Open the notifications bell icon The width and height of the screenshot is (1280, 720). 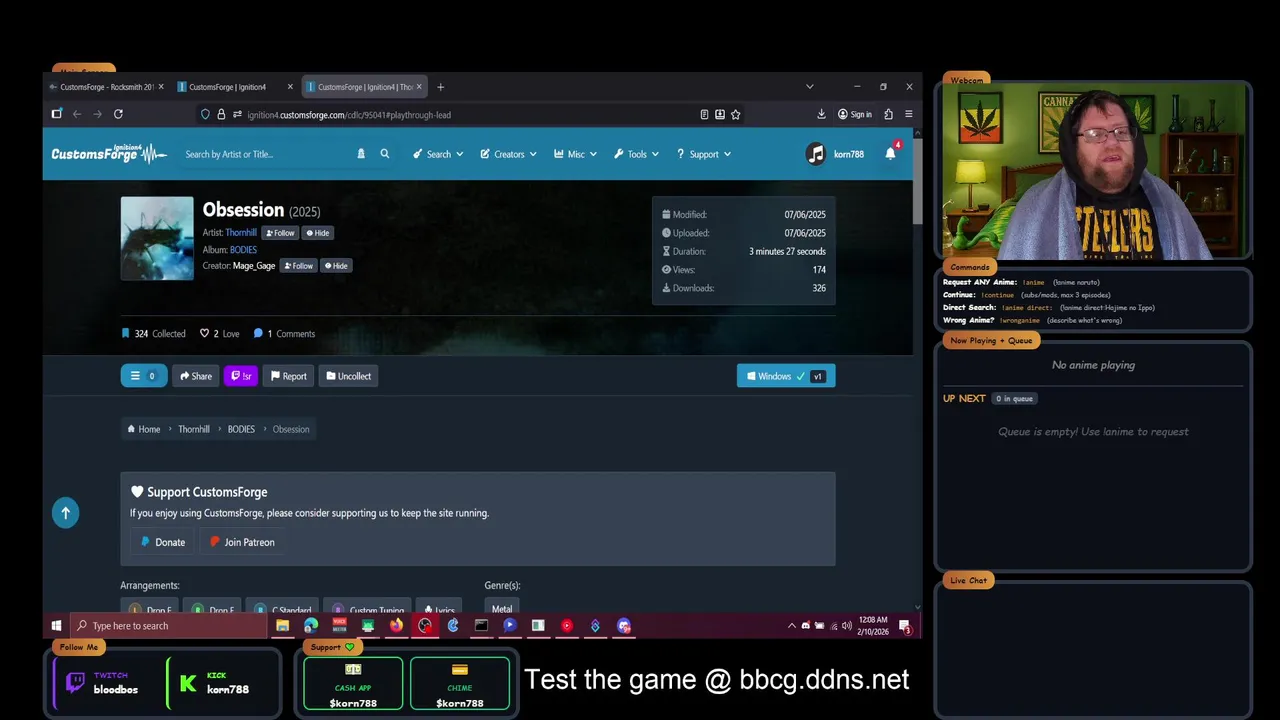(890, 153)
